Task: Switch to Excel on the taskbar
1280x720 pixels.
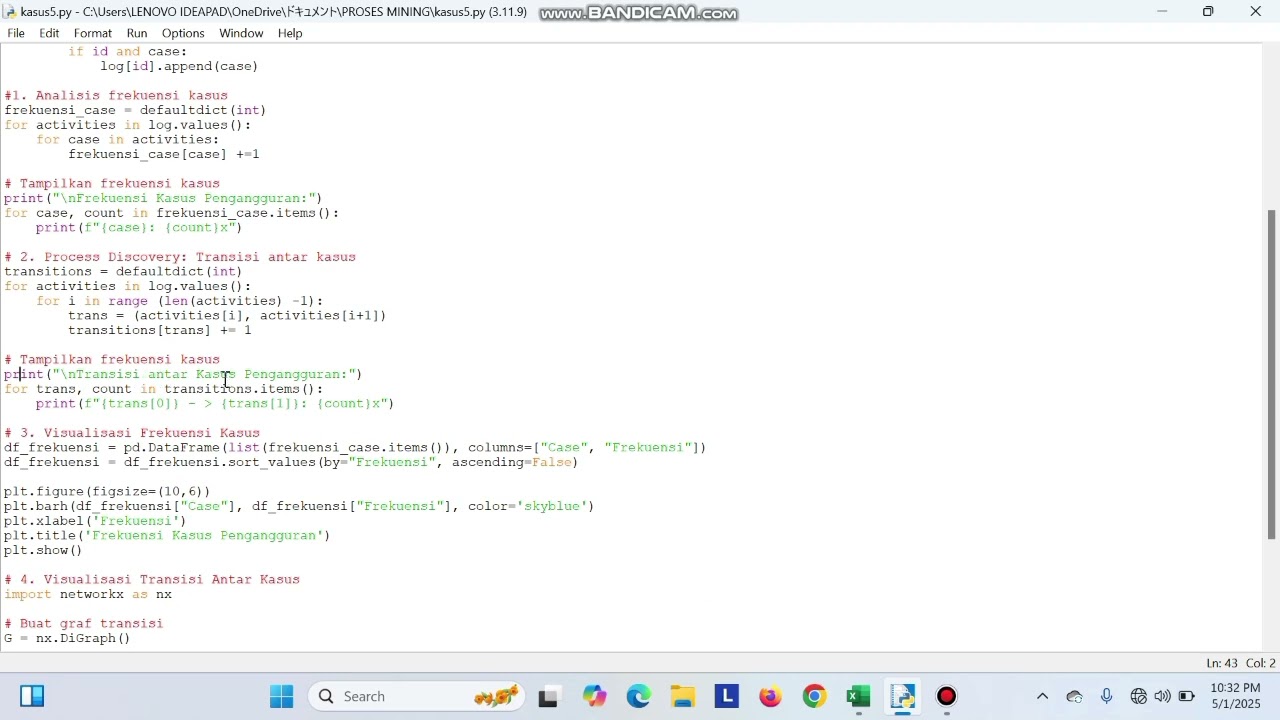Action: click(x=859, y=696)
